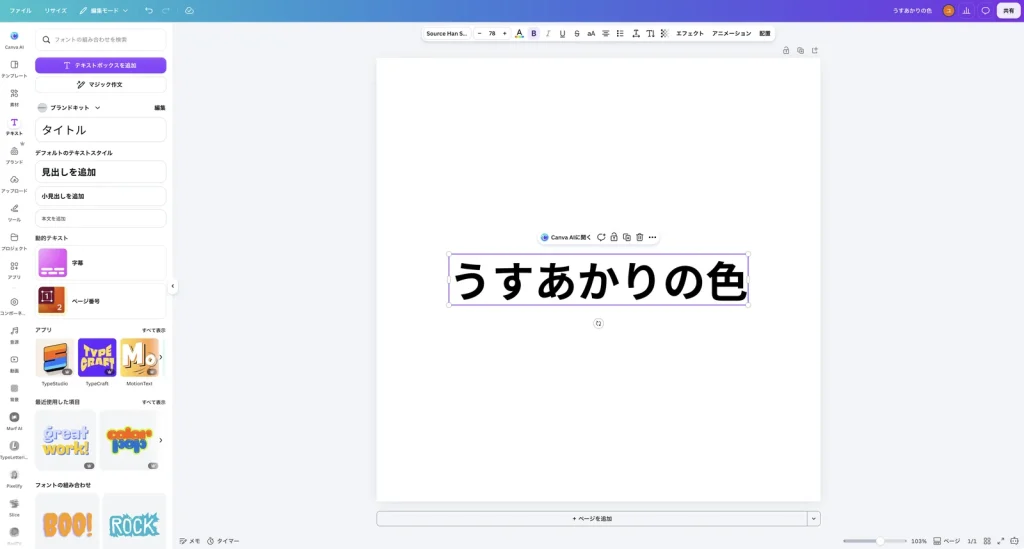This screenshot has height=549, width=1024.
Task: Open the アニメーション (animation) panel
Action: point(731,33)
